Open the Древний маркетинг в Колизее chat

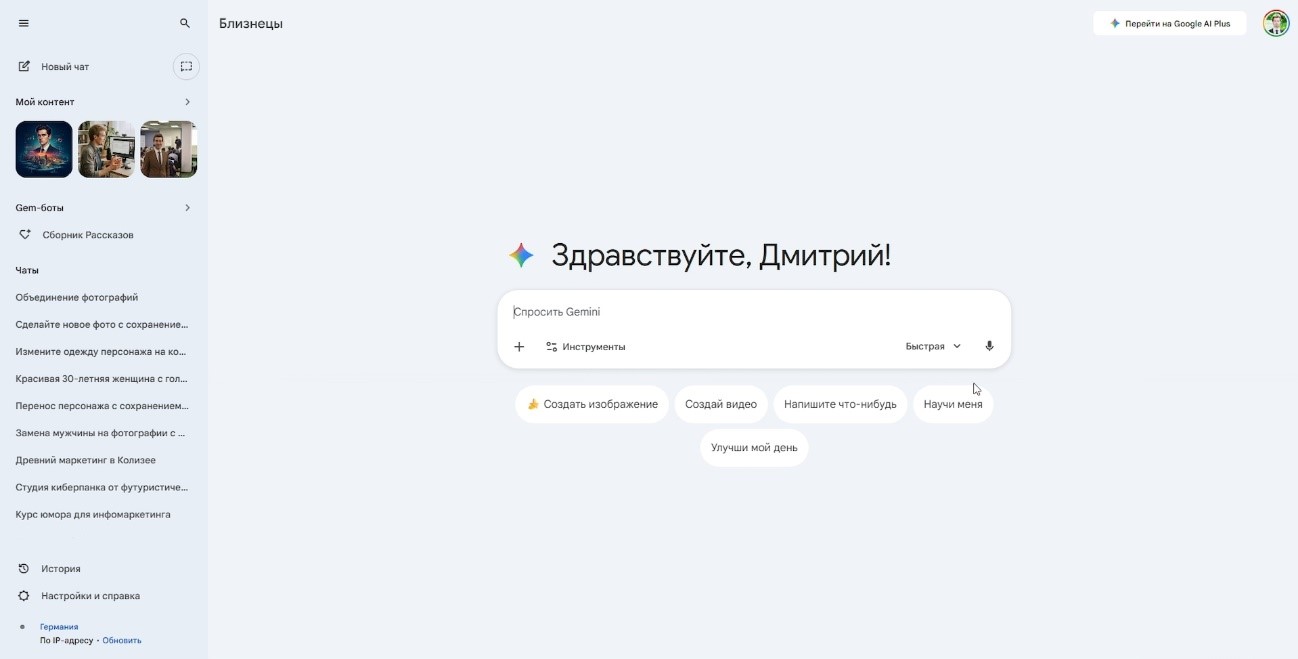point(86,460)
